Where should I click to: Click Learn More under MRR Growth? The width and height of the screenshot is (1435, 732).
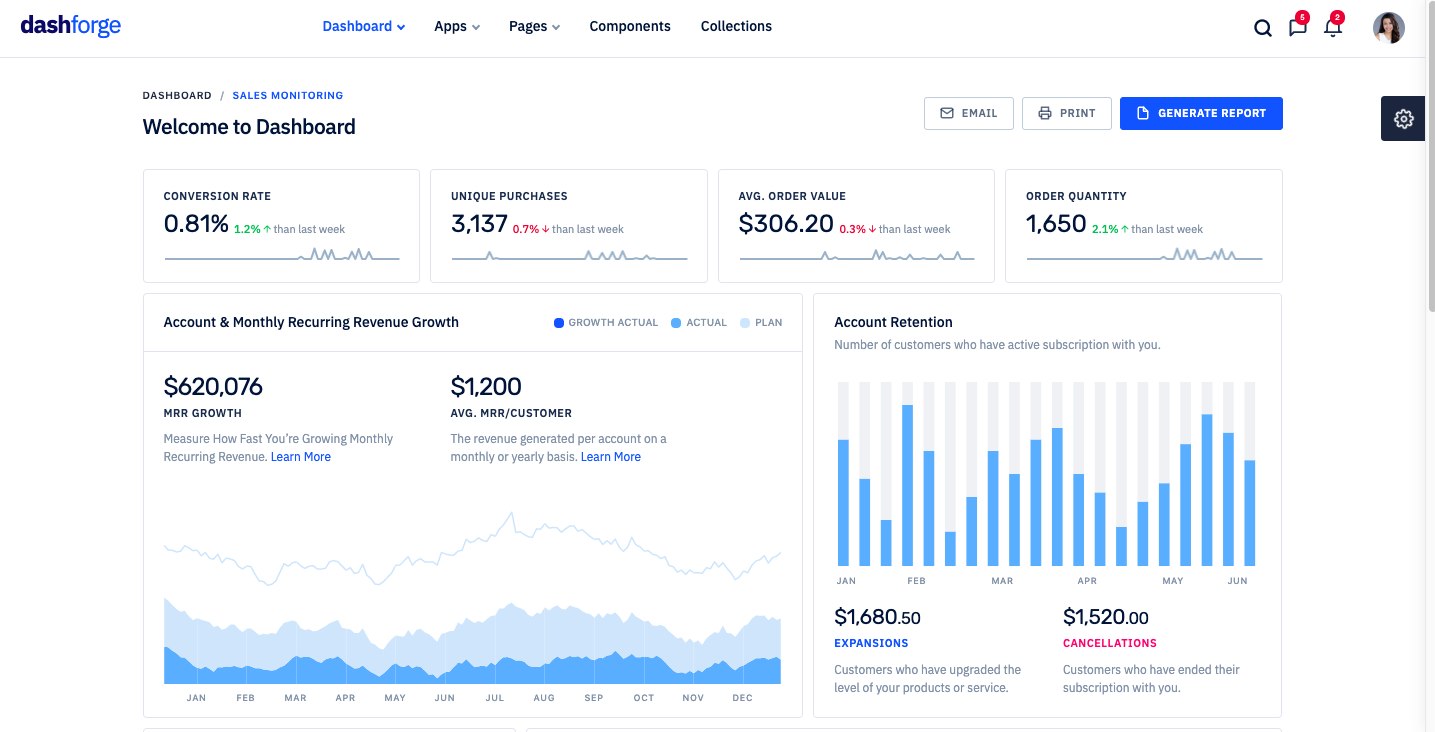[301, 457]
